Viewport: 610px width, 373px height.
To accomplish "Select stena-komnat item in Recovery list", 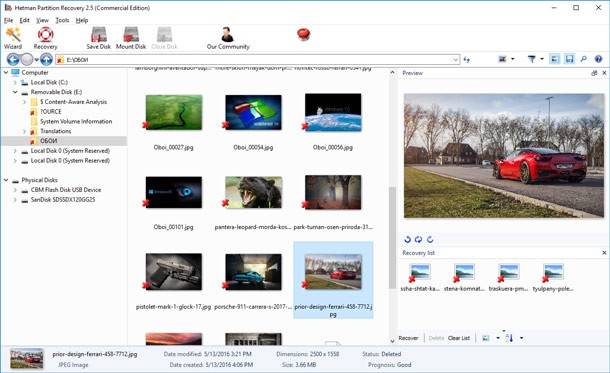I will (x=465, y=277).
